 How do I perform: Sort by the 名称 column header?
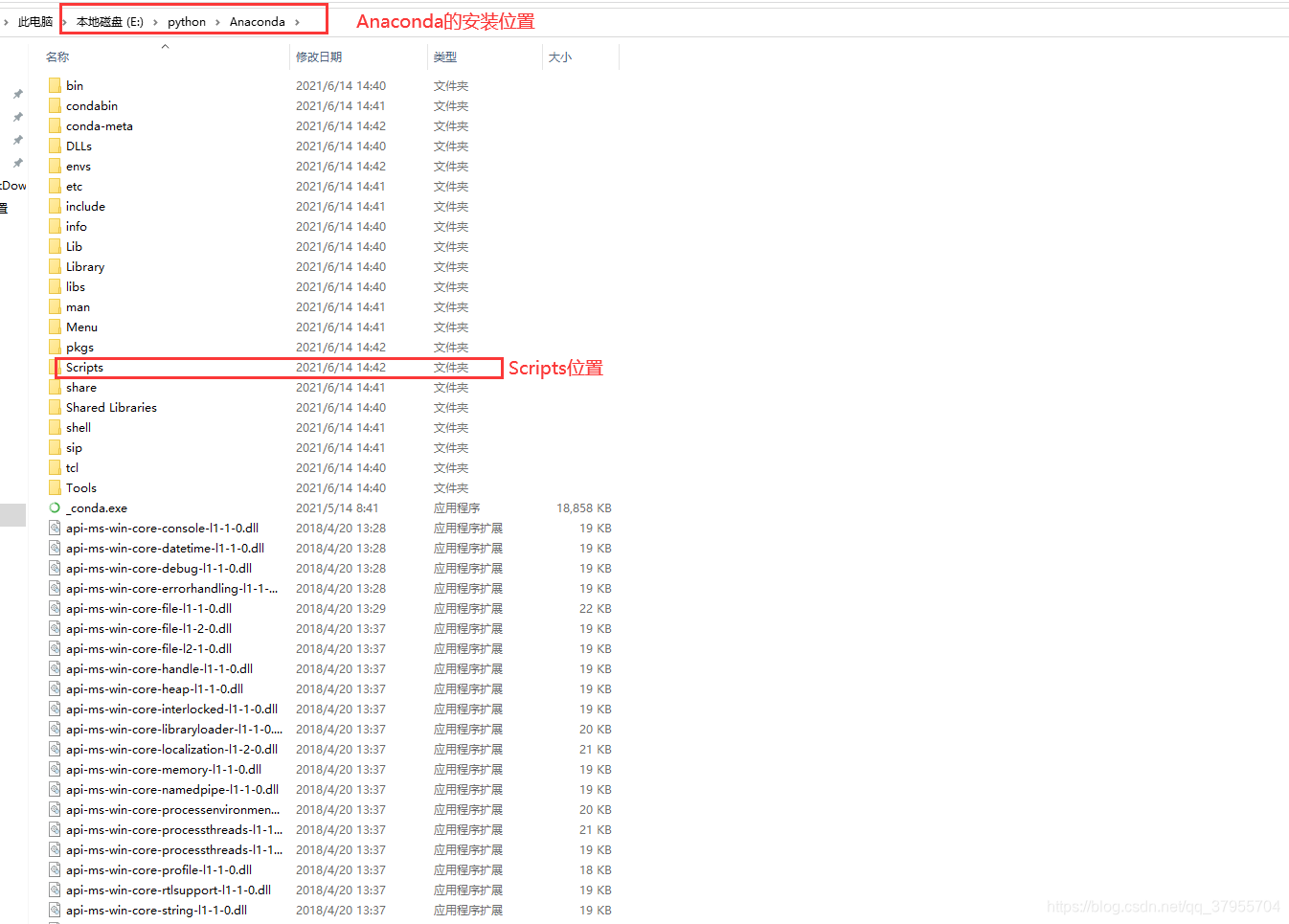57,57
